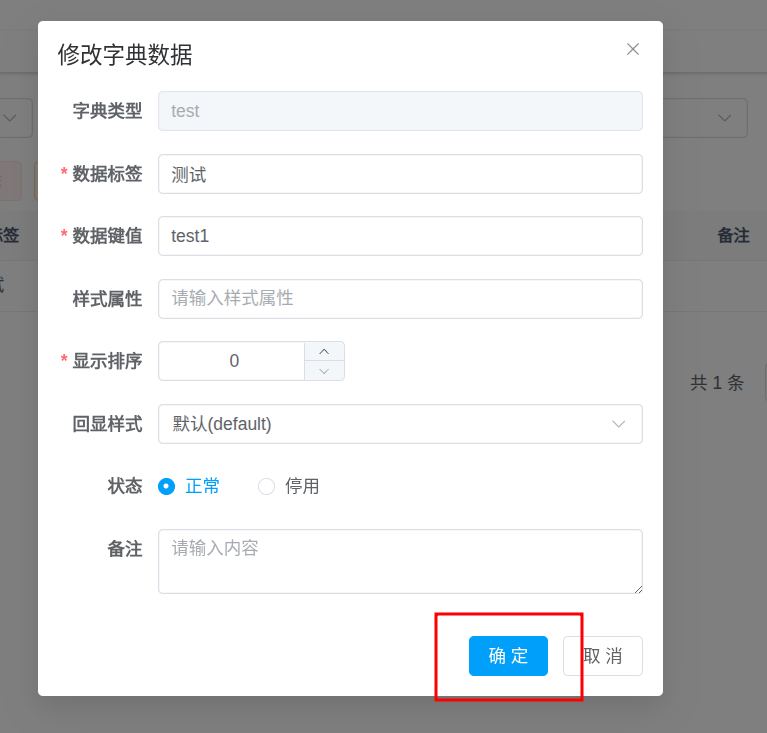Screen dimensions: 767x733
Task: Click the 取消 button
Action: pyautogui.click(x=602, y=656)
